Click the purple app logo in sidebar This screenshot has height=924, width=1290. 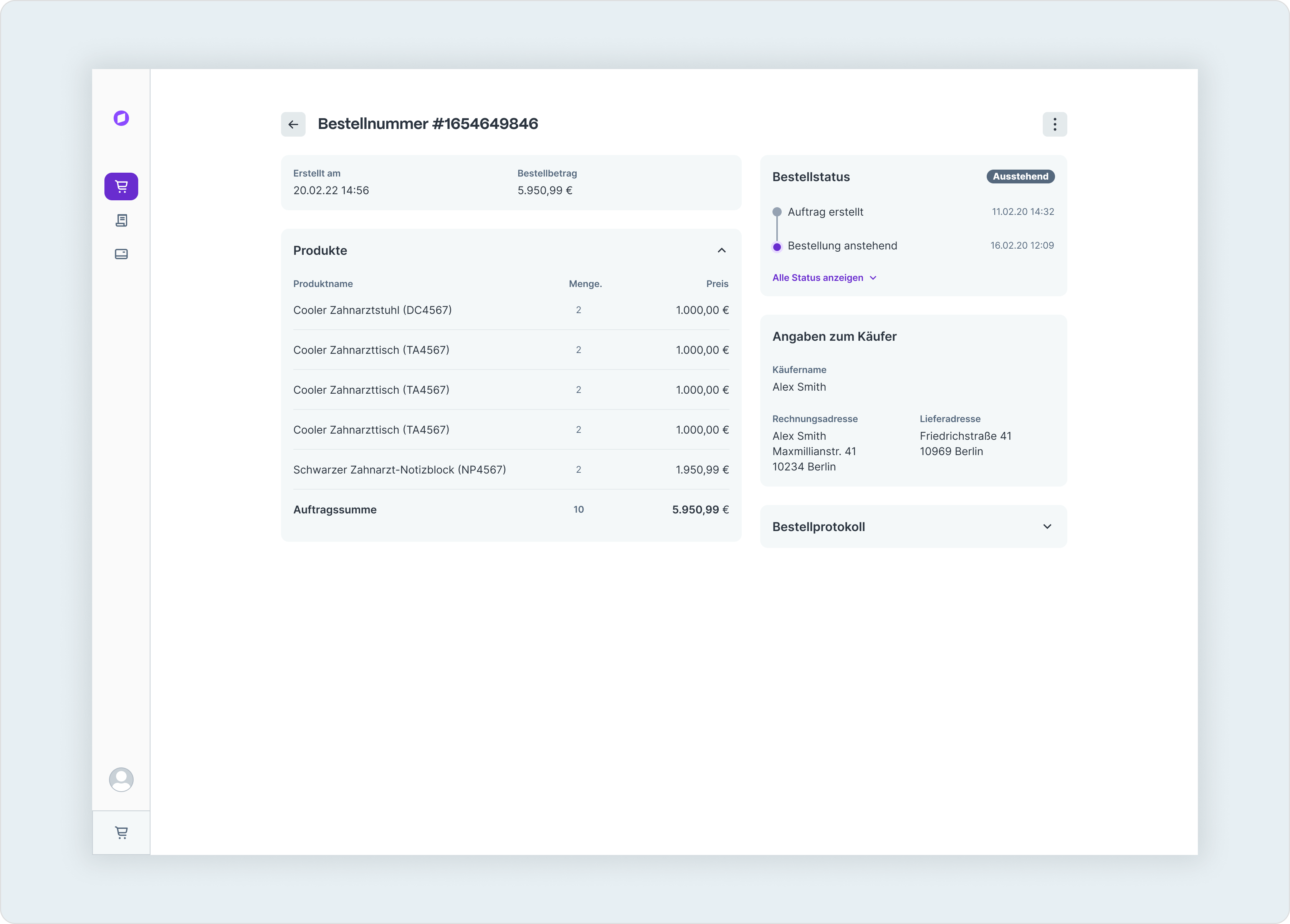[121, 118]
